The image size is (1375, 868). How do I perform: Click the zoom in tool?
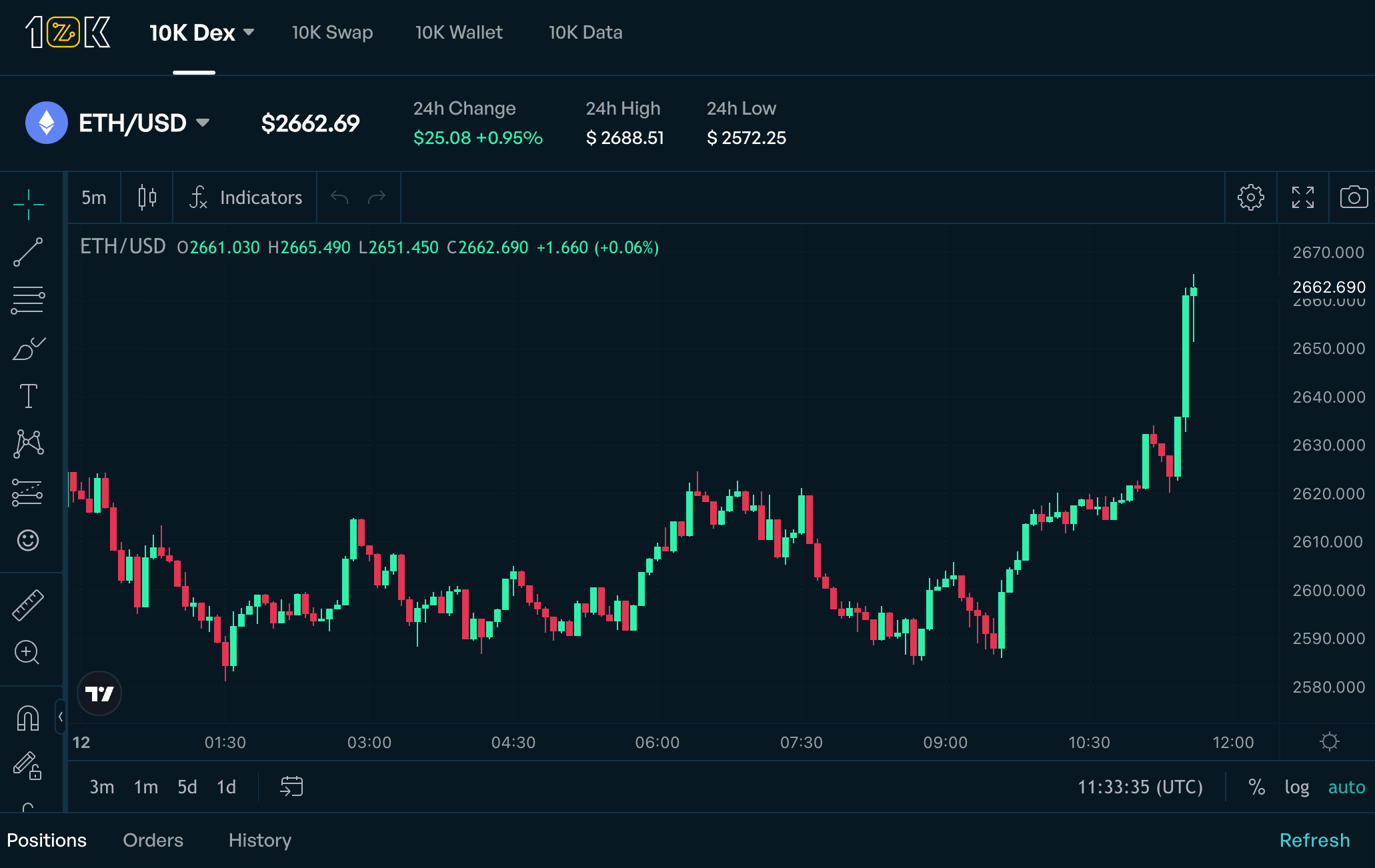pos(28,653)
